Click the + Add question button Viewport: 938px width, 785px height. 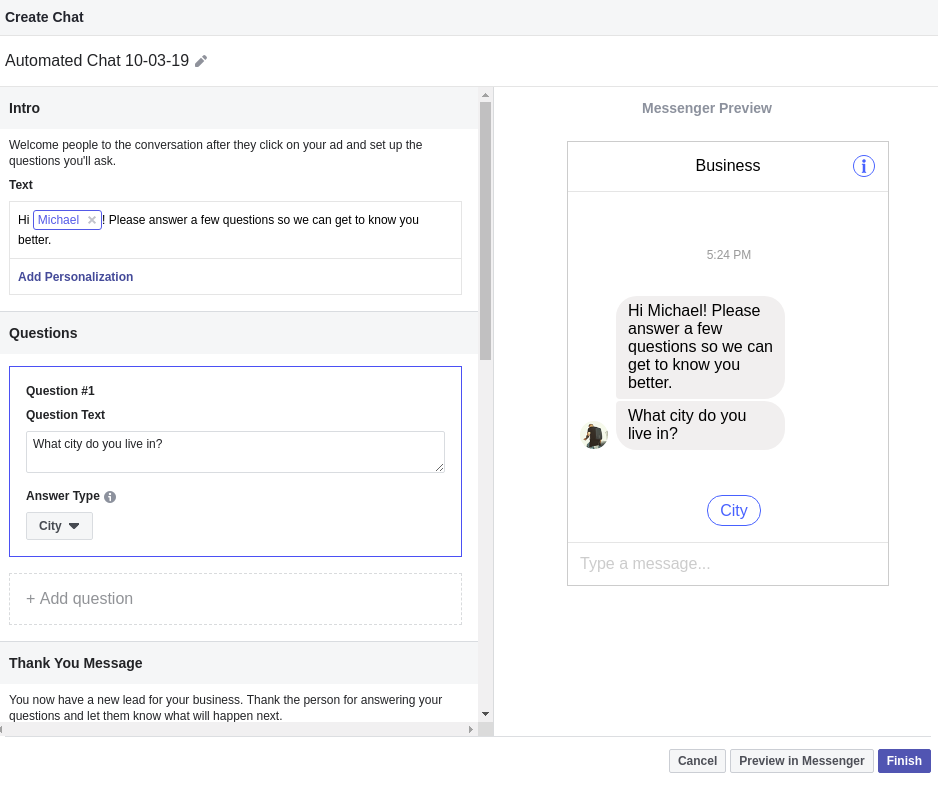[235, 598]
